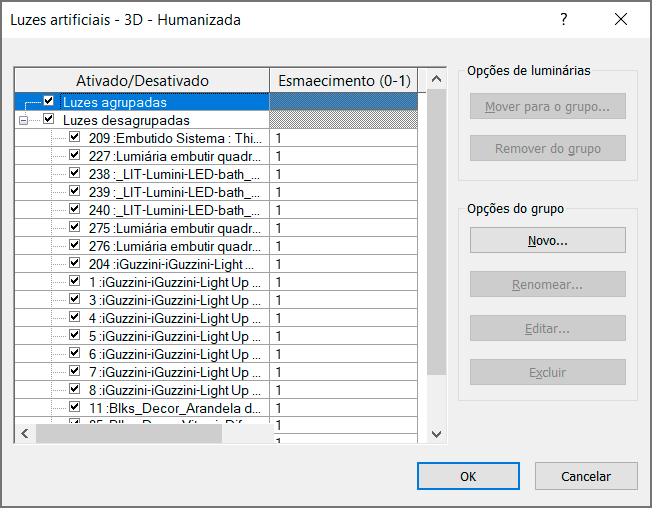Toggle Luzes agrupadas checkbox
Screen dimensions: 652x508
(49, 101)
